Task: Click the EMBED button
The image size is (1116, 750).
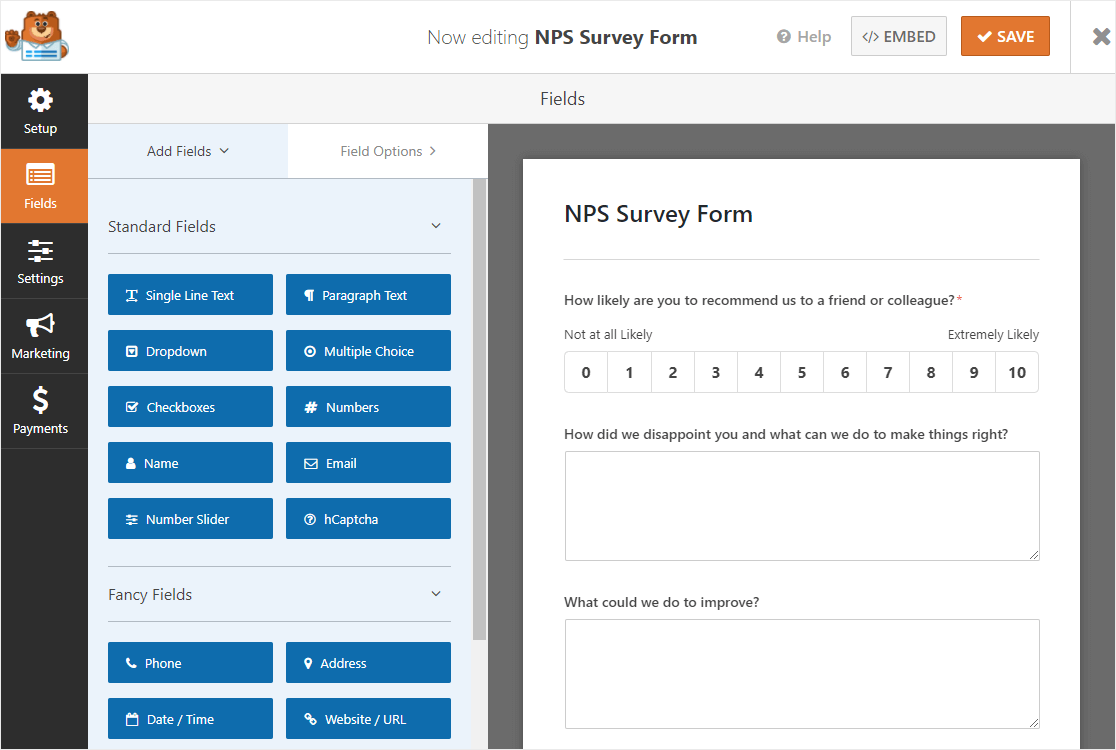Action: tap(899, 36)
